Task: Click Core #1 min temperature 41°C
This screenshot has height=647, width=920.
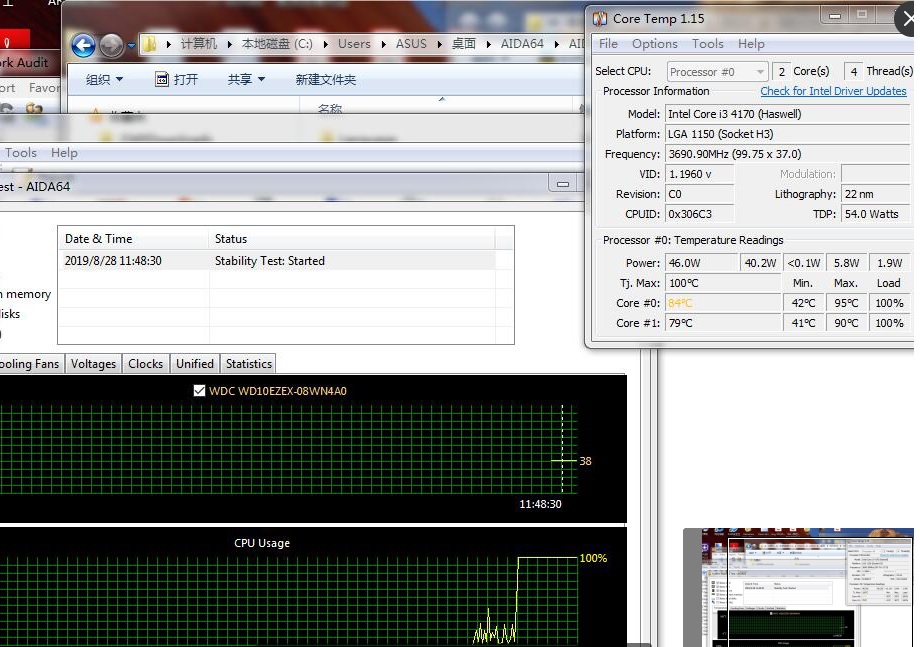Action: 803,323
